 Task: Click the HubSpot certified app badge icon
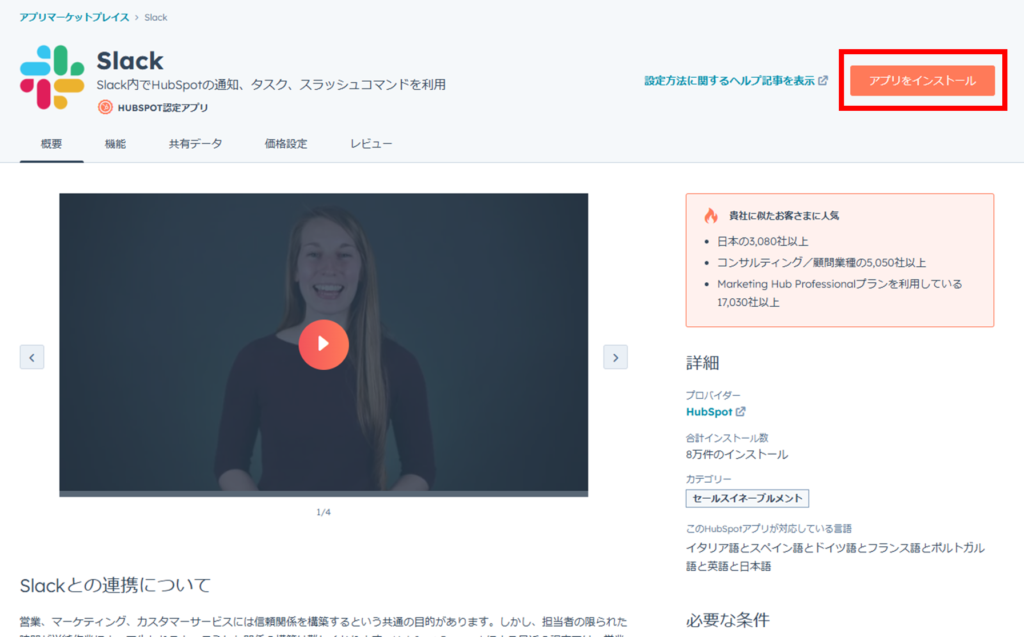click(x=105, y=107)
